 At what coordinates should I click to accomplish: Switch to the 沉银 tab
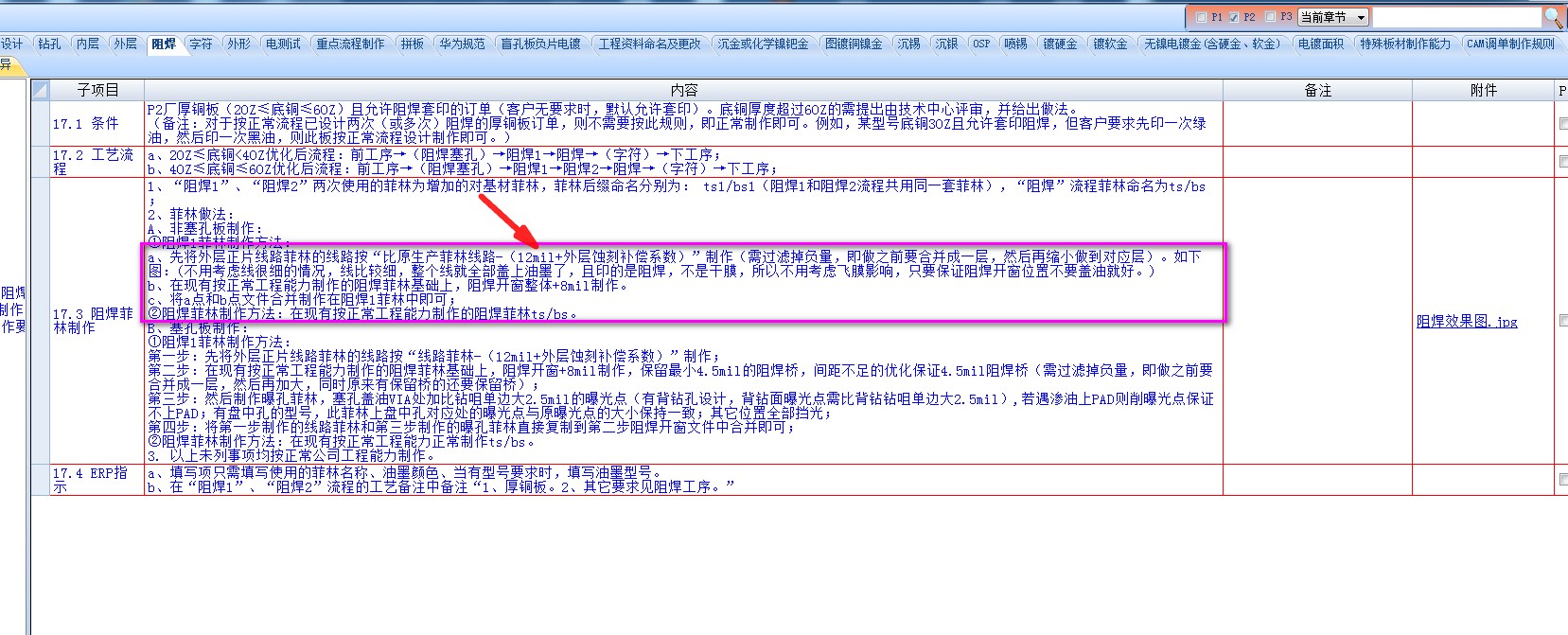[946, 44]
